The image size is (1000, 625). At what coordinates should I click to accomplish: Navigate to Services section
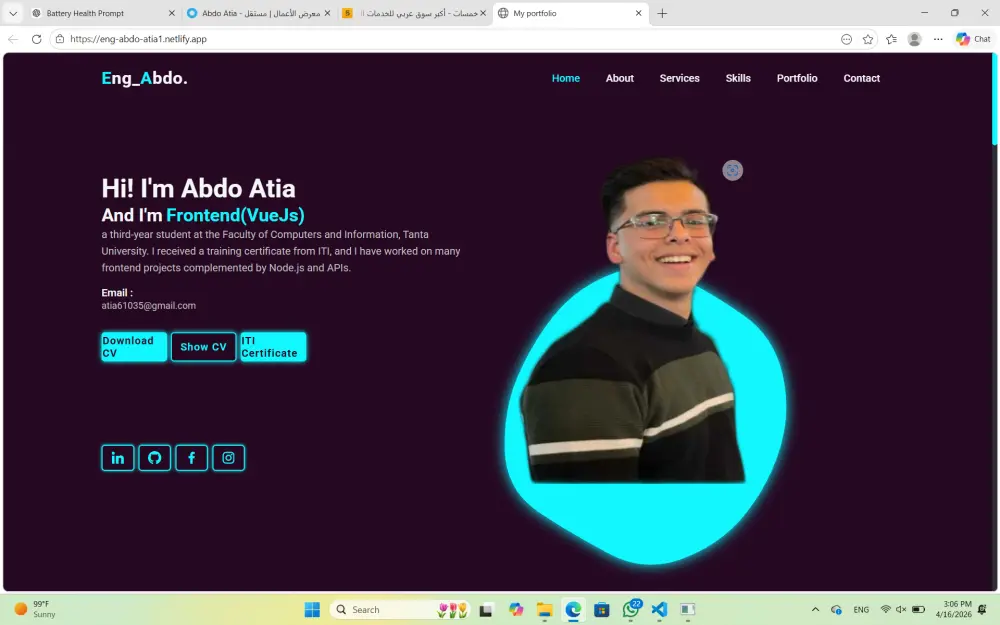(679, 78)
